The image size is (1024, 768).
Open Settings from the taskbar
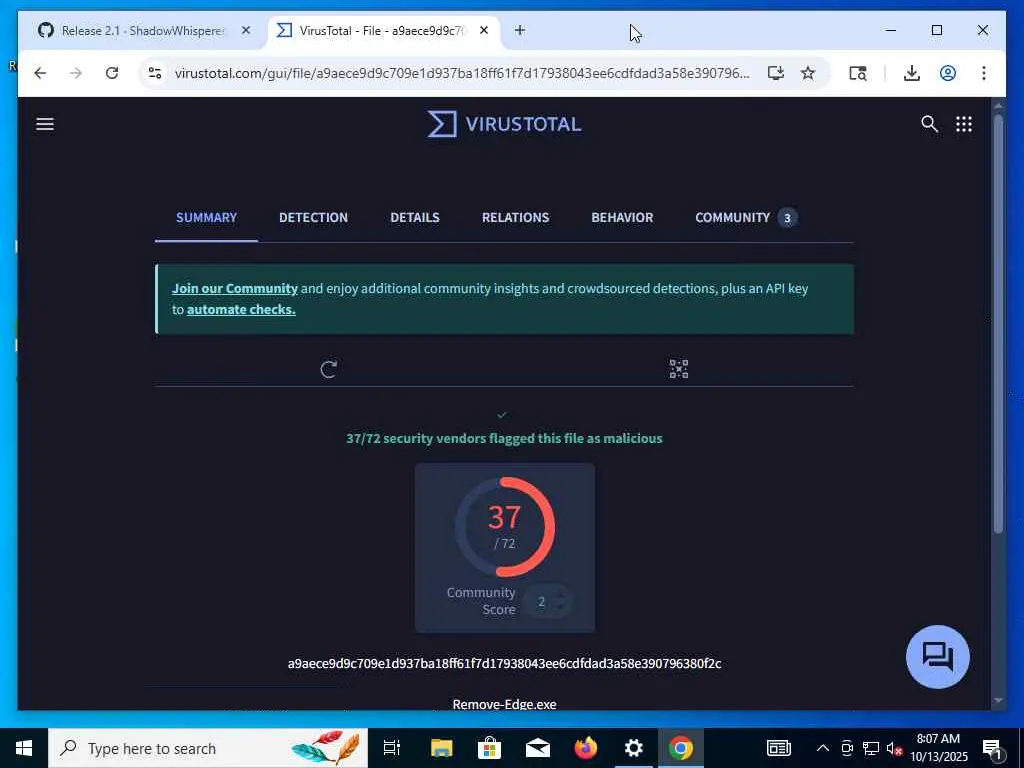(x=633, y=748)
